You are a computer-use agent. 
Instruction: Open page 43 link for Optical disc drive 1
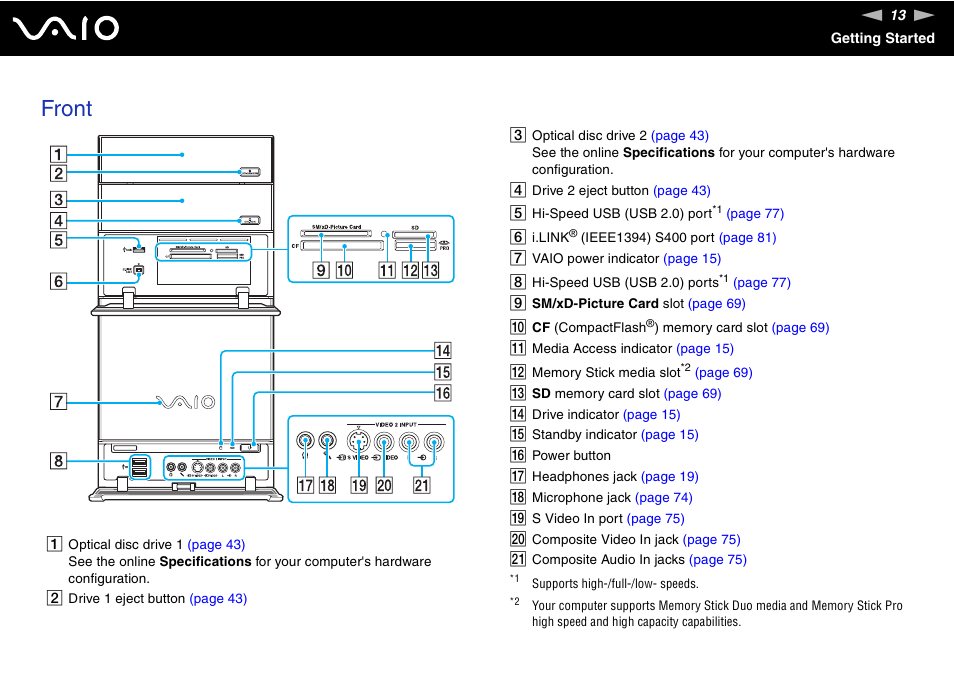216,544
